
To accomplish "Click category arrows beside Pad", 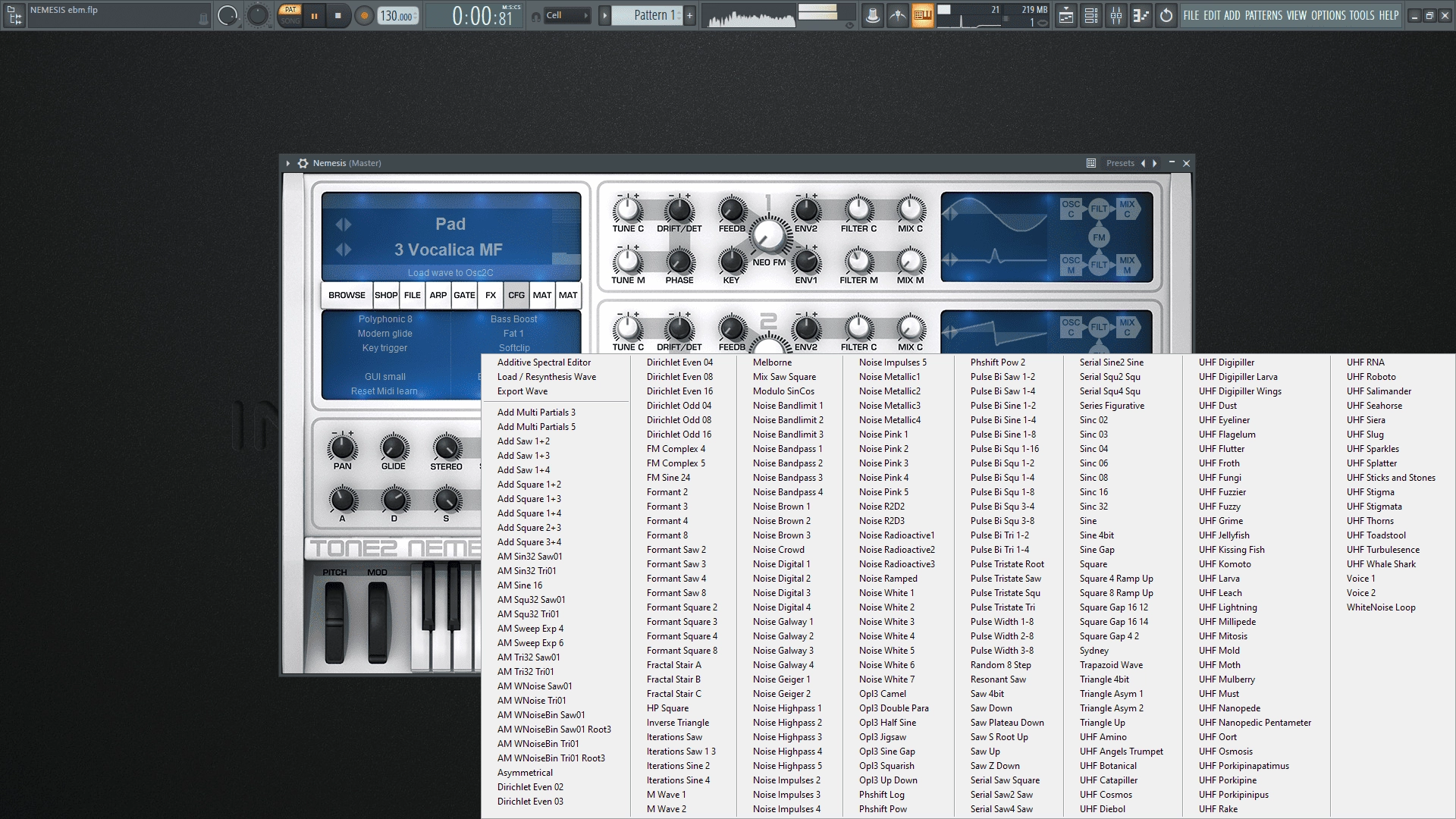I will tap(344, 224).
